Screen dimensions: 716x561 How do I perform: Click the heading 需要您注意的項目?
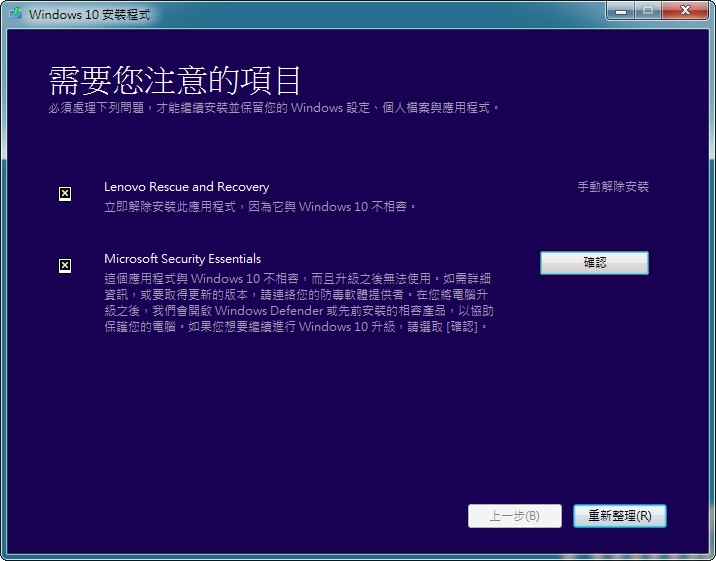174,80
